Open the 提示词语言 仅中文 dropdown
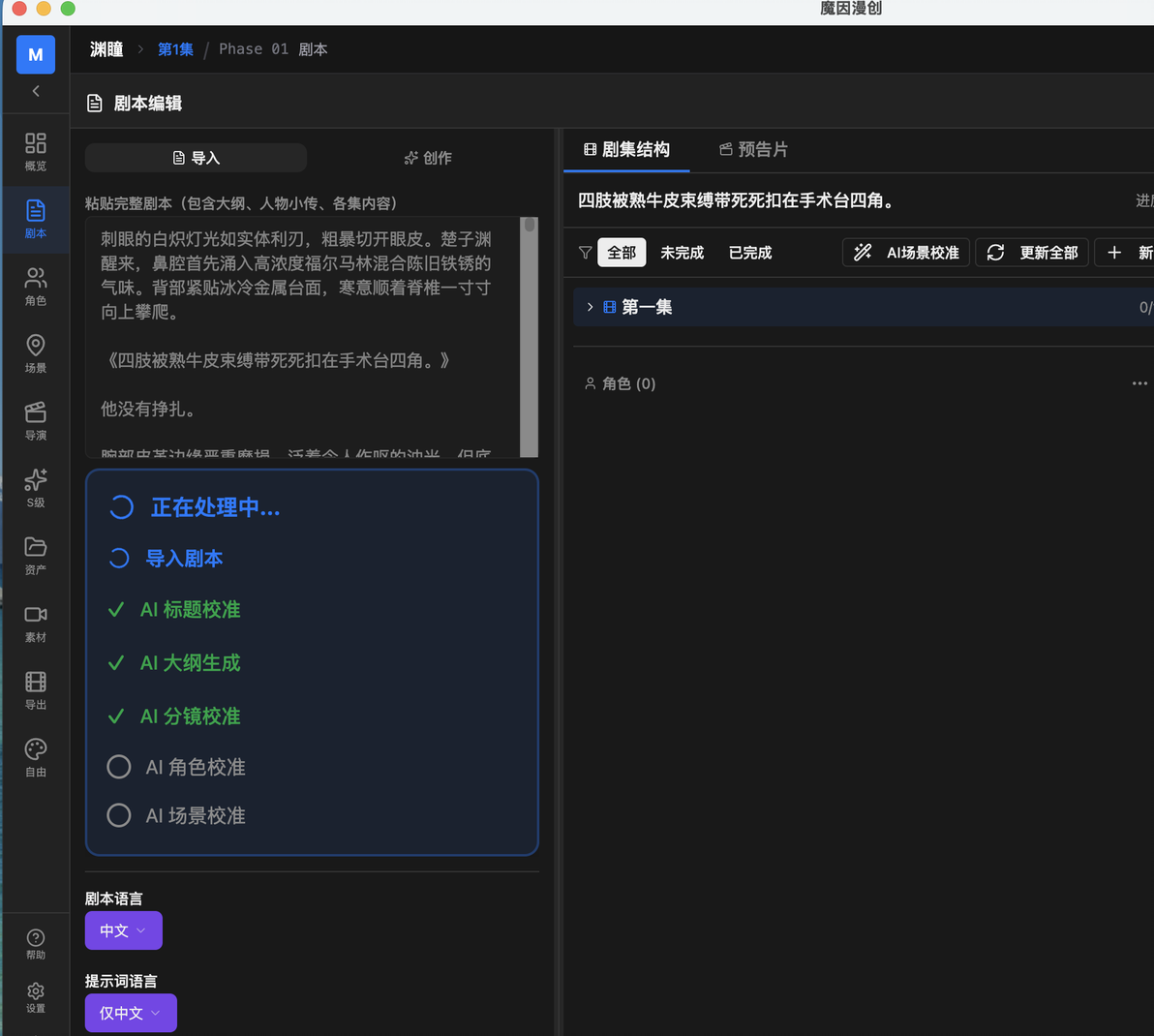The height and width of the screenshot is (1036, 1154). point(131,1013)
